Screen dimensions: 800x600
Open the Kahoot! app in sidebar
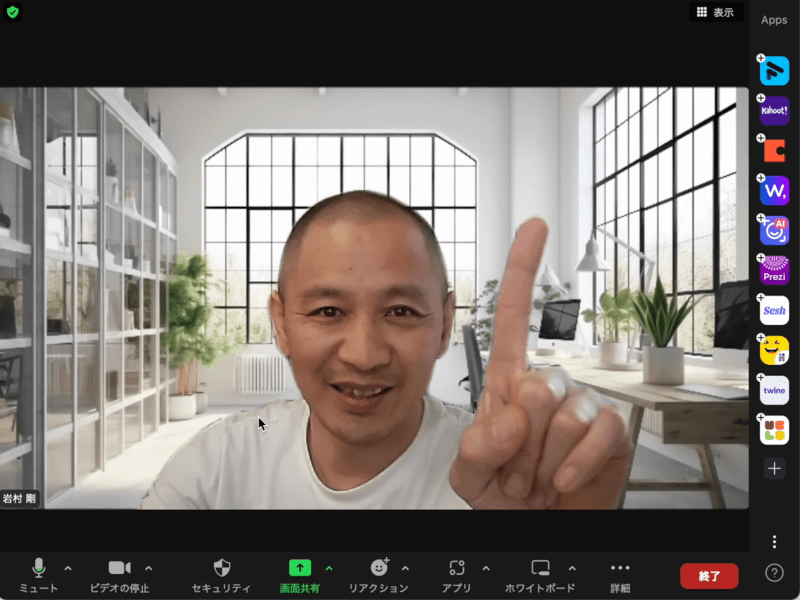774,111
